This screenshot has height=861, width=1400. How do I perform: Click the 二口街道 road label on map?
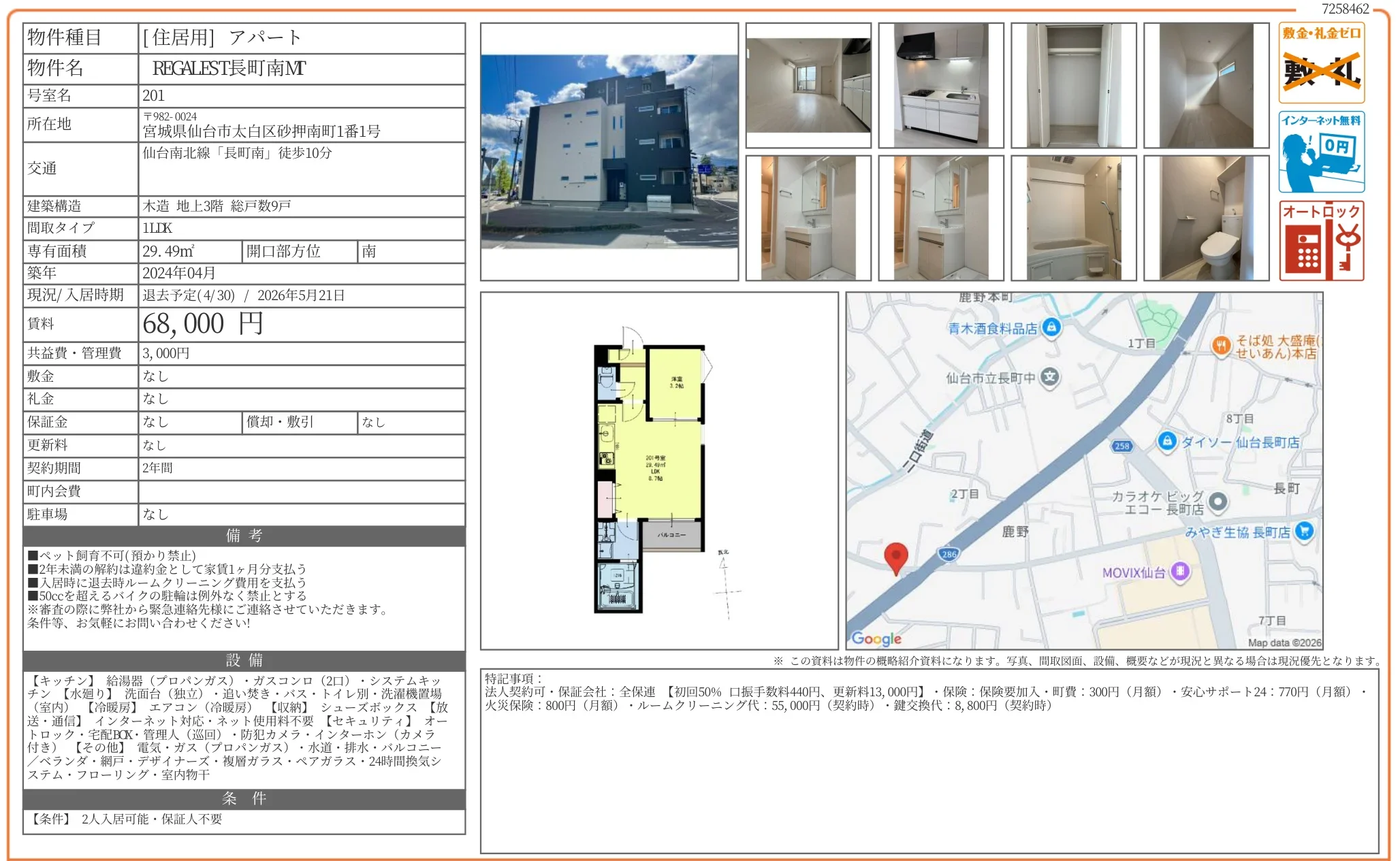coord(919,450)
